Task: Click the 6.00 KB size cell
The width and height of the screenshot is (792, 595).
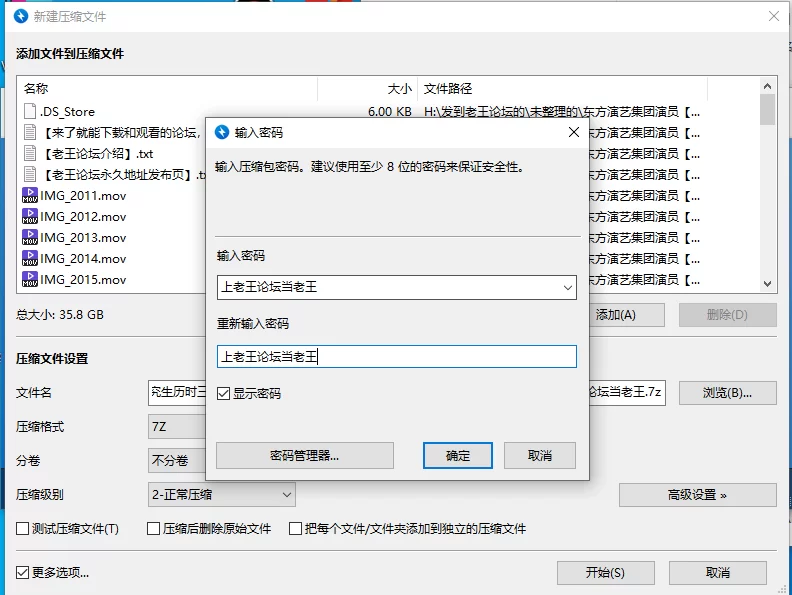Action: click(389, 112)
